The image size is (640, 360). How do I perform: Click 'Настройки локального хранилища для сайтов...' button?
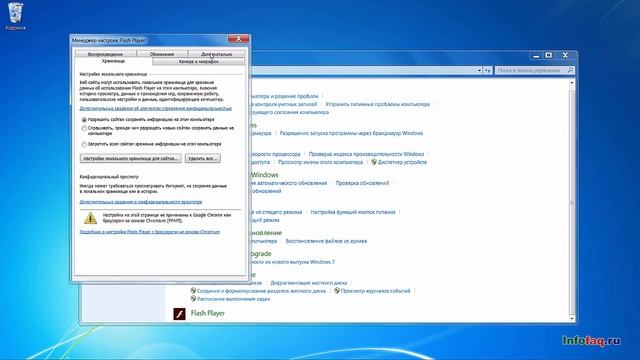[131, 158]
